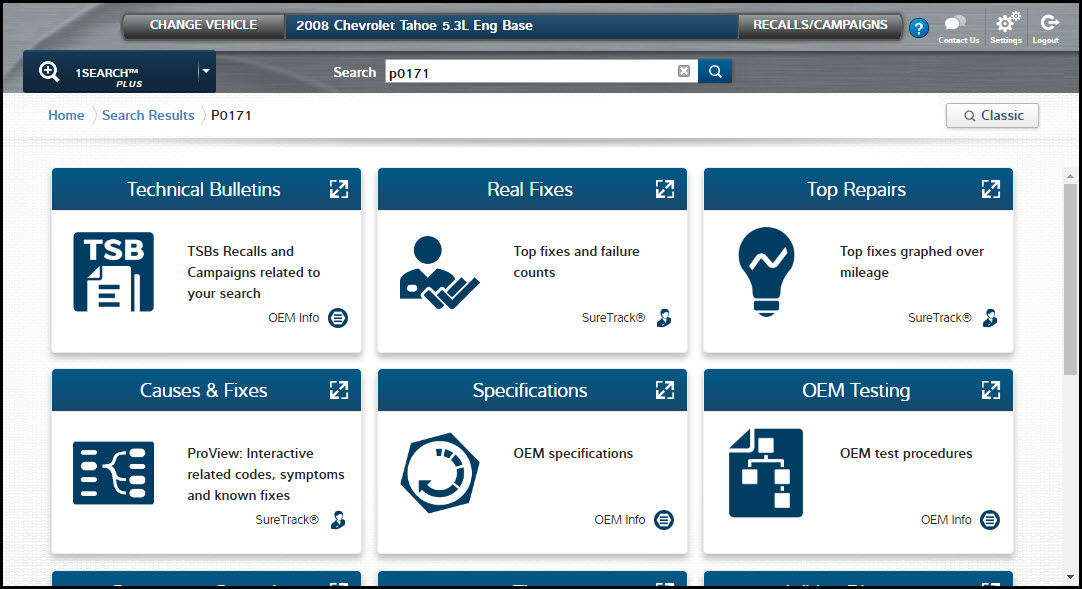Clear the search field with X icon
Screen dimensions: 1082x589
click(684, 71)
